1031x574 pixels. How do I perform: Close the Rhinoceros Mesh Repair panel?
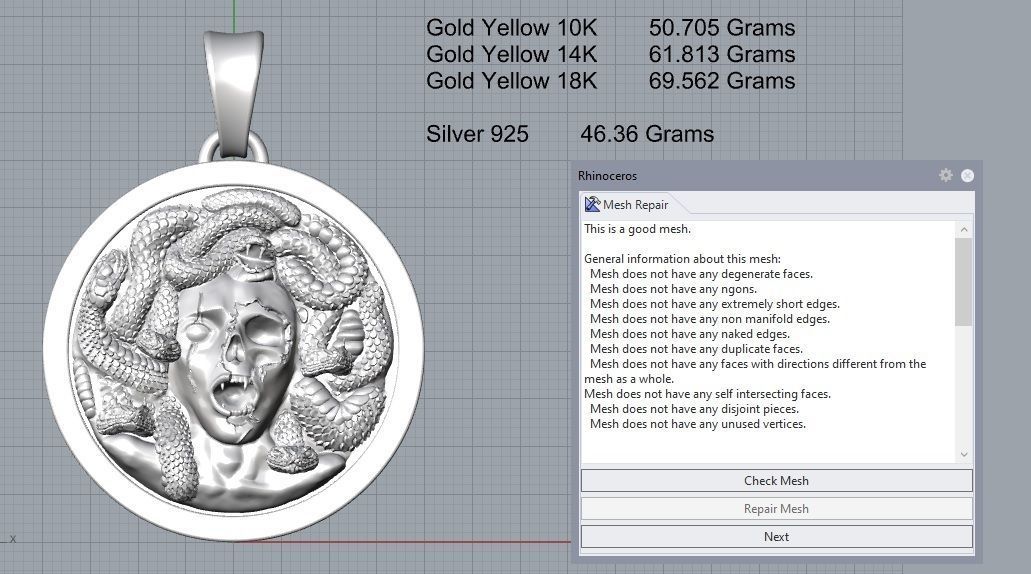[x=967, y=176]
